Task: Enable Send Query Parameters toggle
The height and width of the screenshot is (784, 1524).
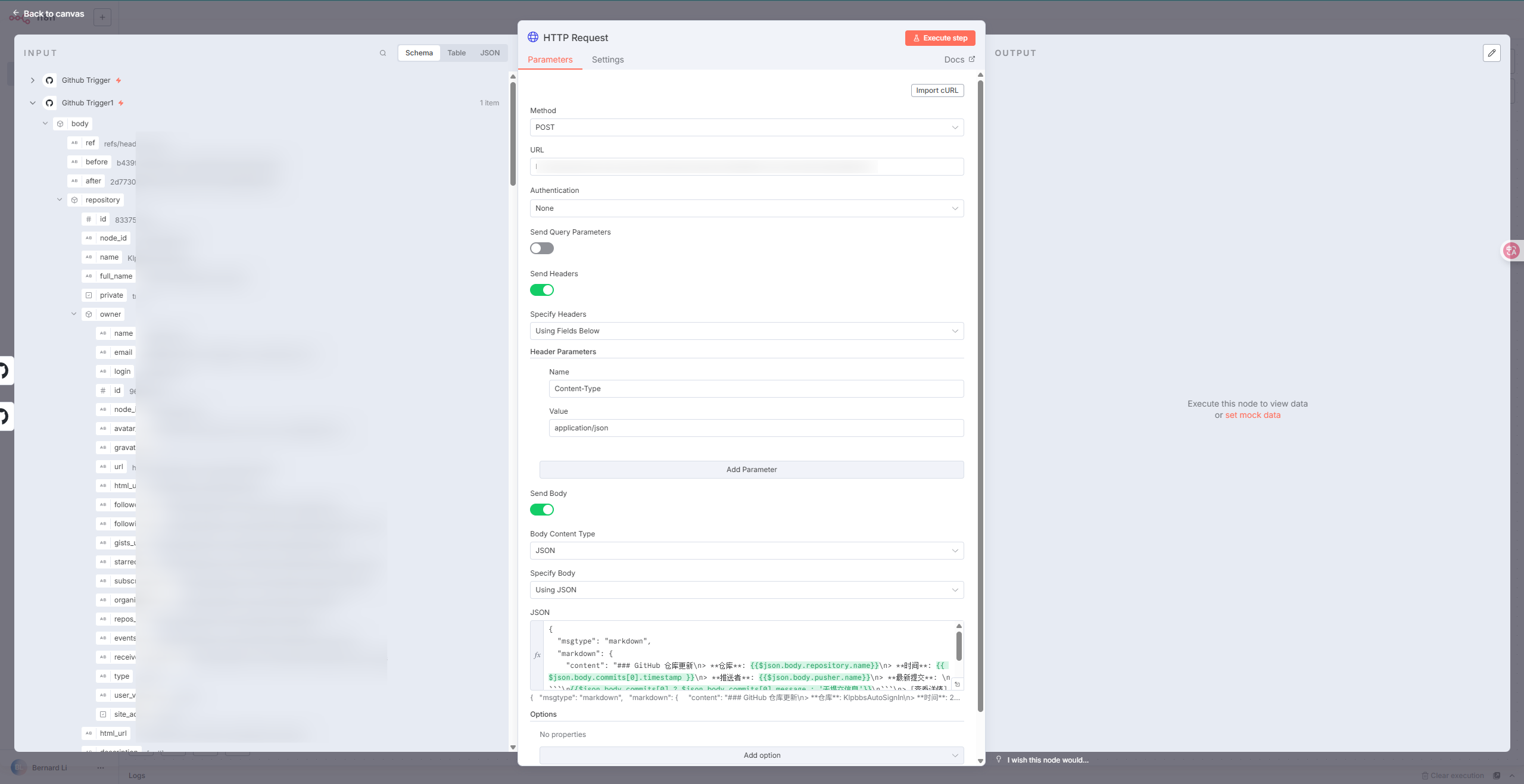Action: pos(542,248)
